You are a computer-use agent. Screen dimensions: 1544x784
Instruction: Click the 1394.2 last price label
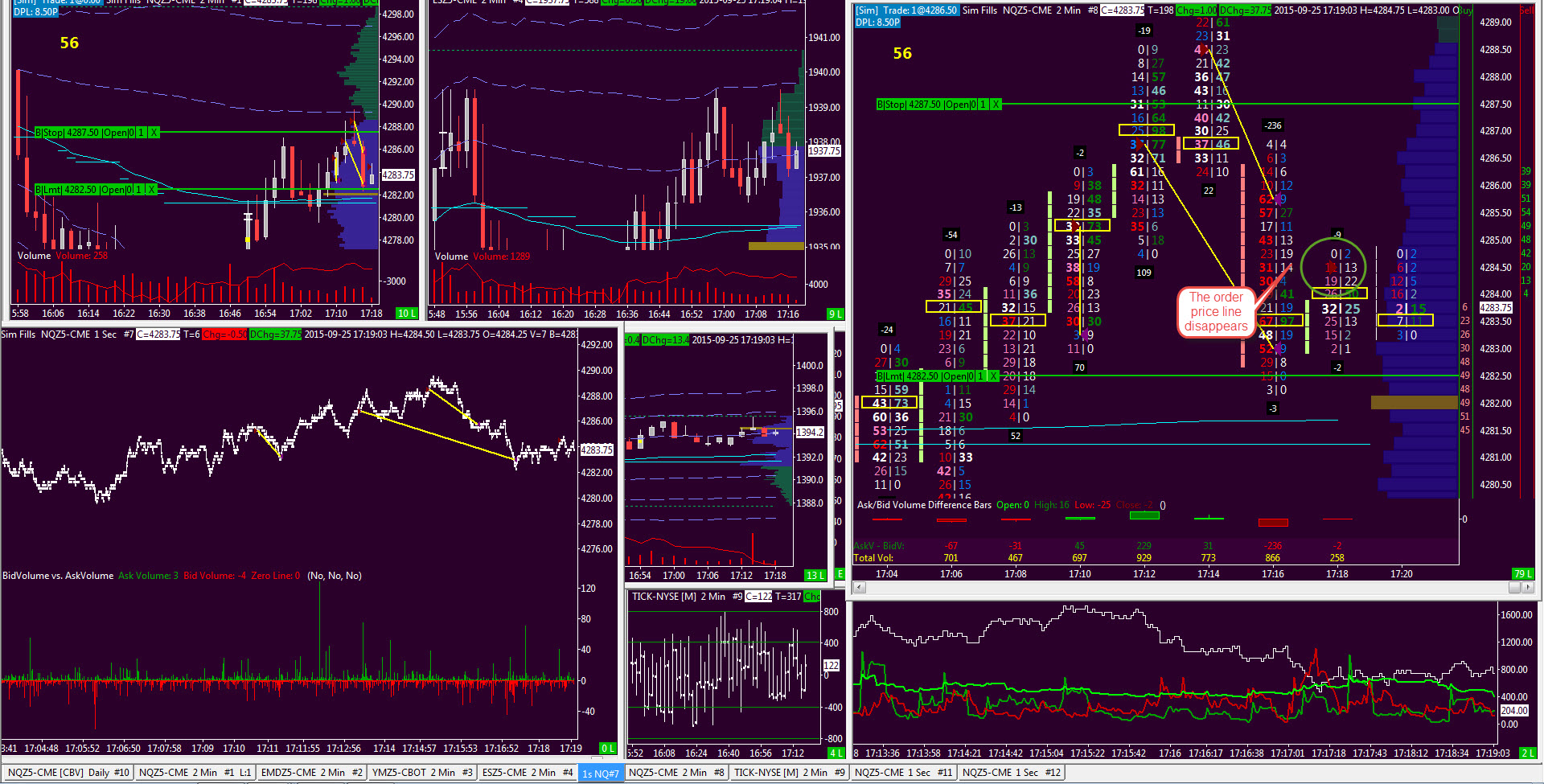(810, 433)
